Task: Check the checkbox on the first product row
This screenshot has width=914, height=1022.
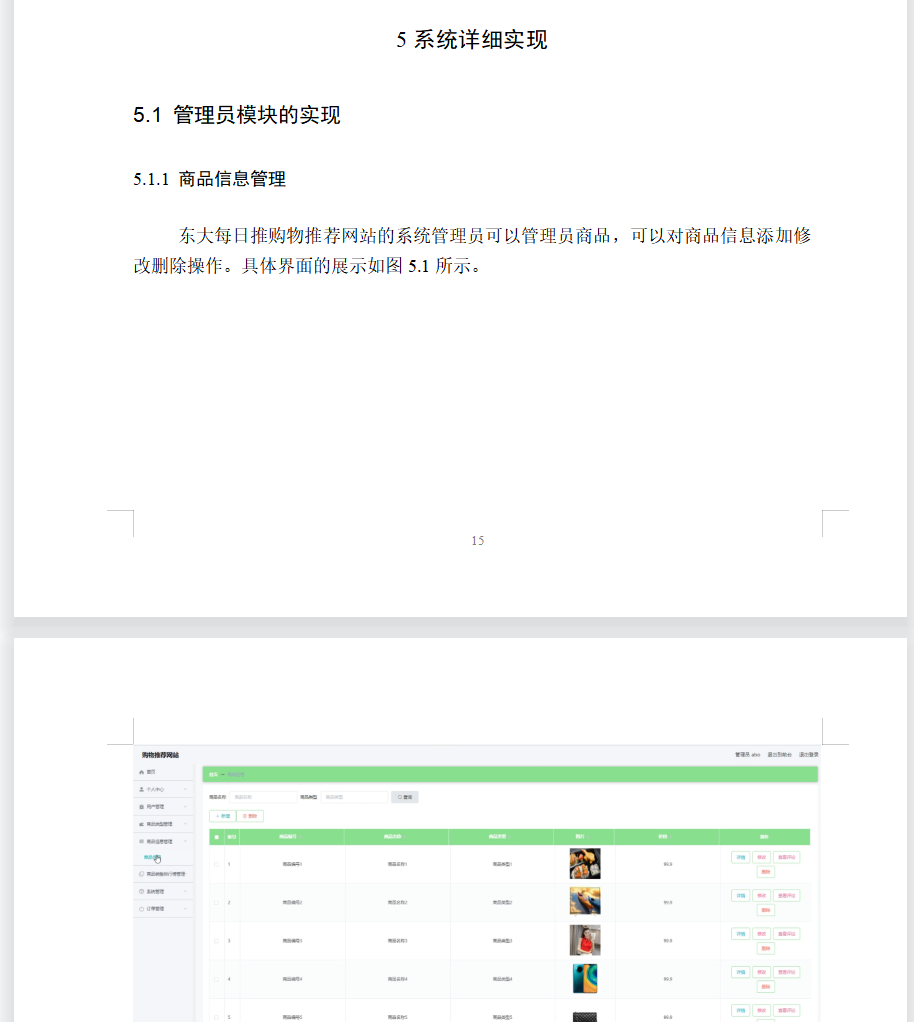Action: 216,864
